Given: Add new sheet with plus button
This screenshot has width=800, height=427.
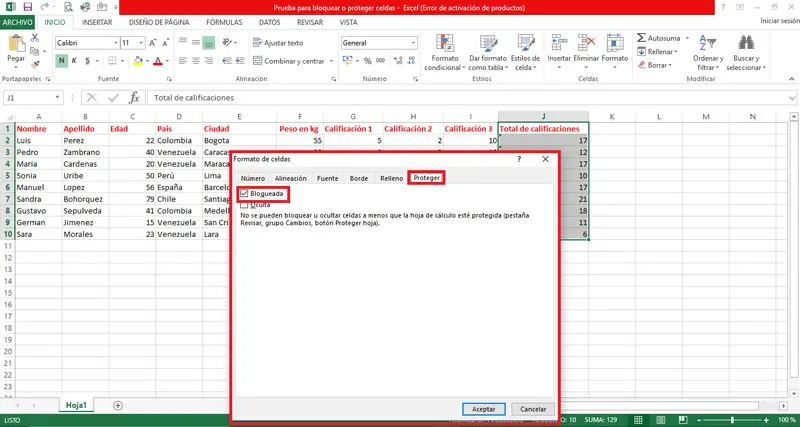Looking at the screenshot, I should coord(118,406).
